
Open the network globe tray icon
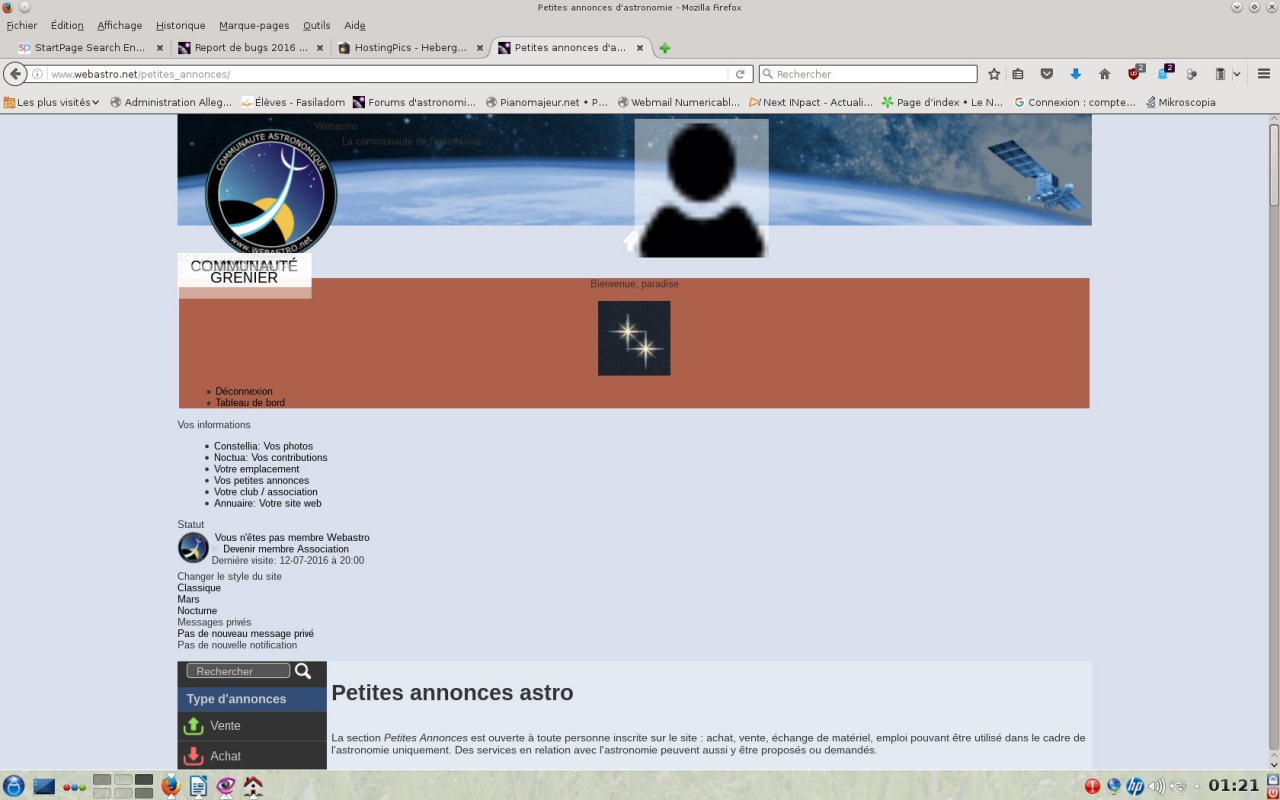point(1114,786)
